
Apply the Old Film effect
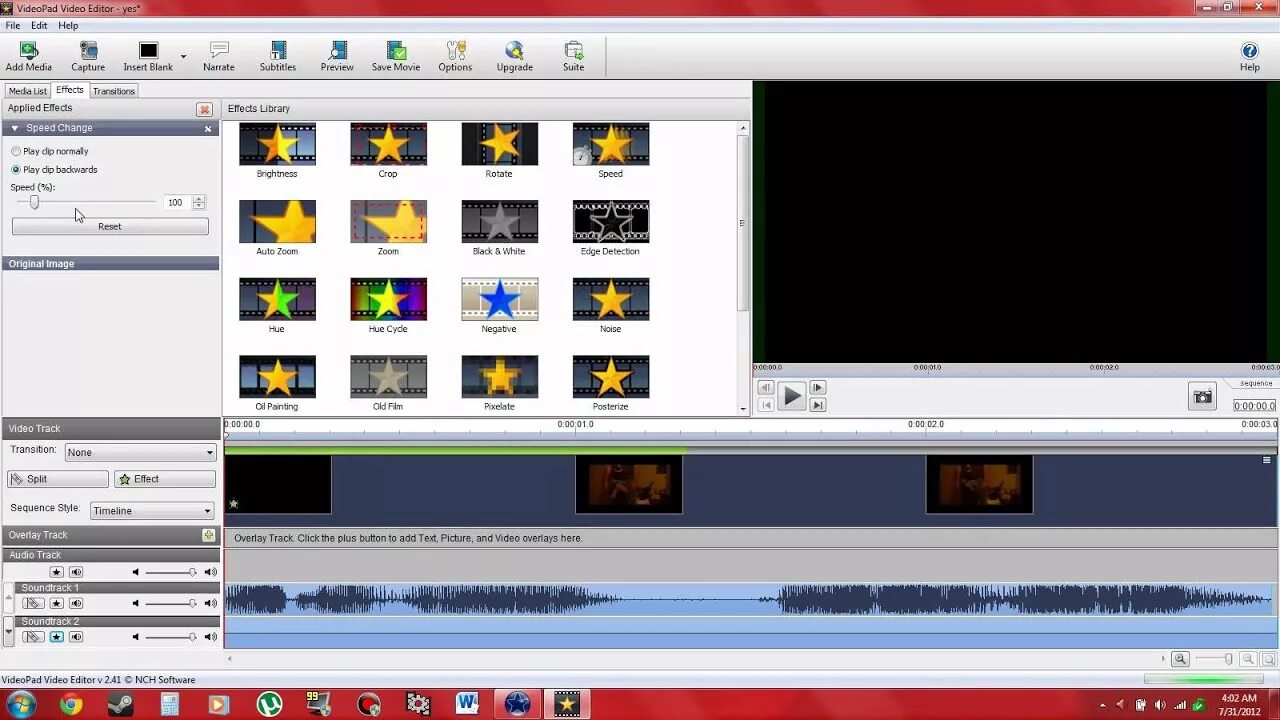coord(388,384)
